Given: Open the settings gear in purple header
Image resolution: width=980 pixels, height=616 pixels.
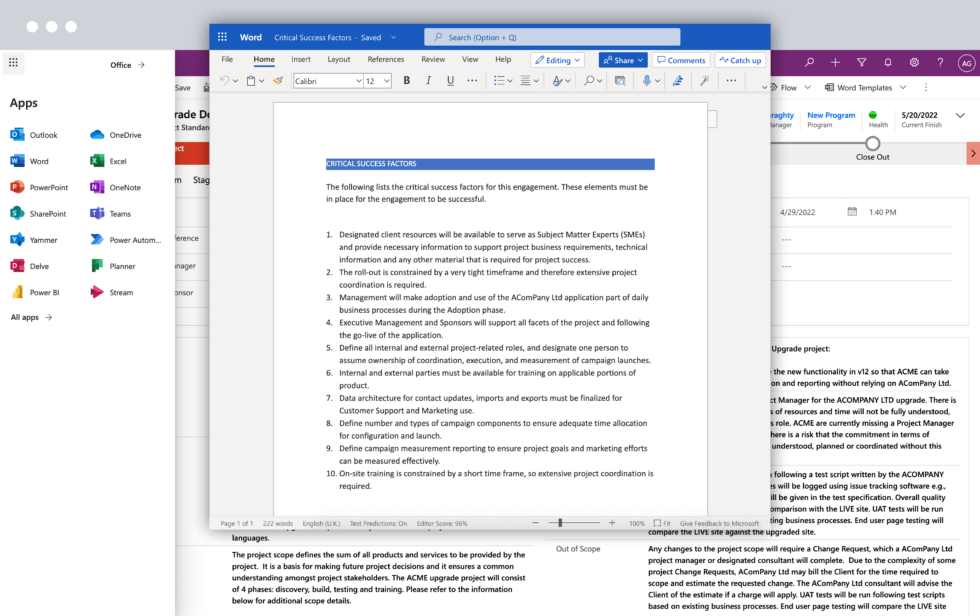Looking at the screenshot, I should 914,62.
